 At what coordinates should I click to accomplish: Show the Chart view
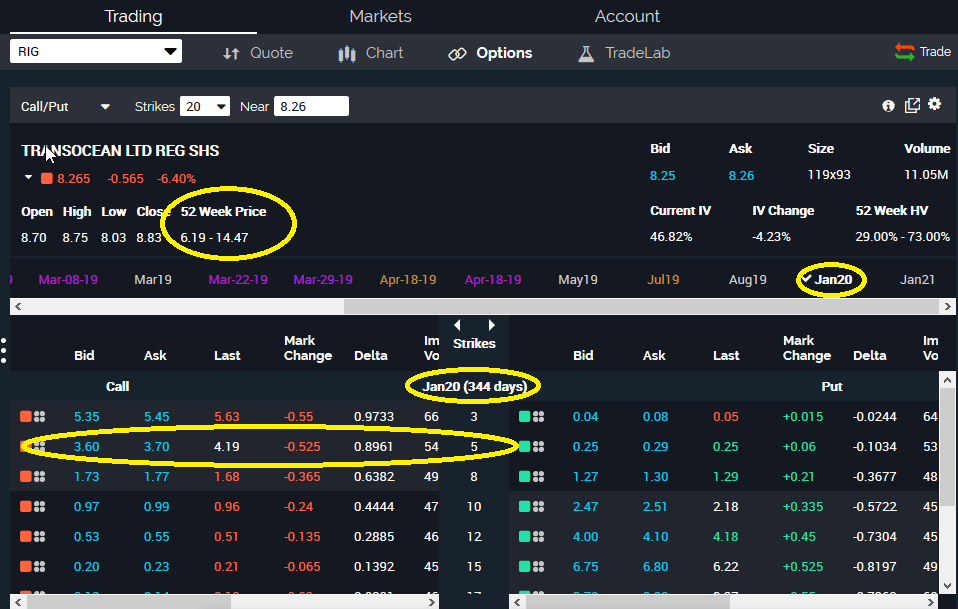370,53
